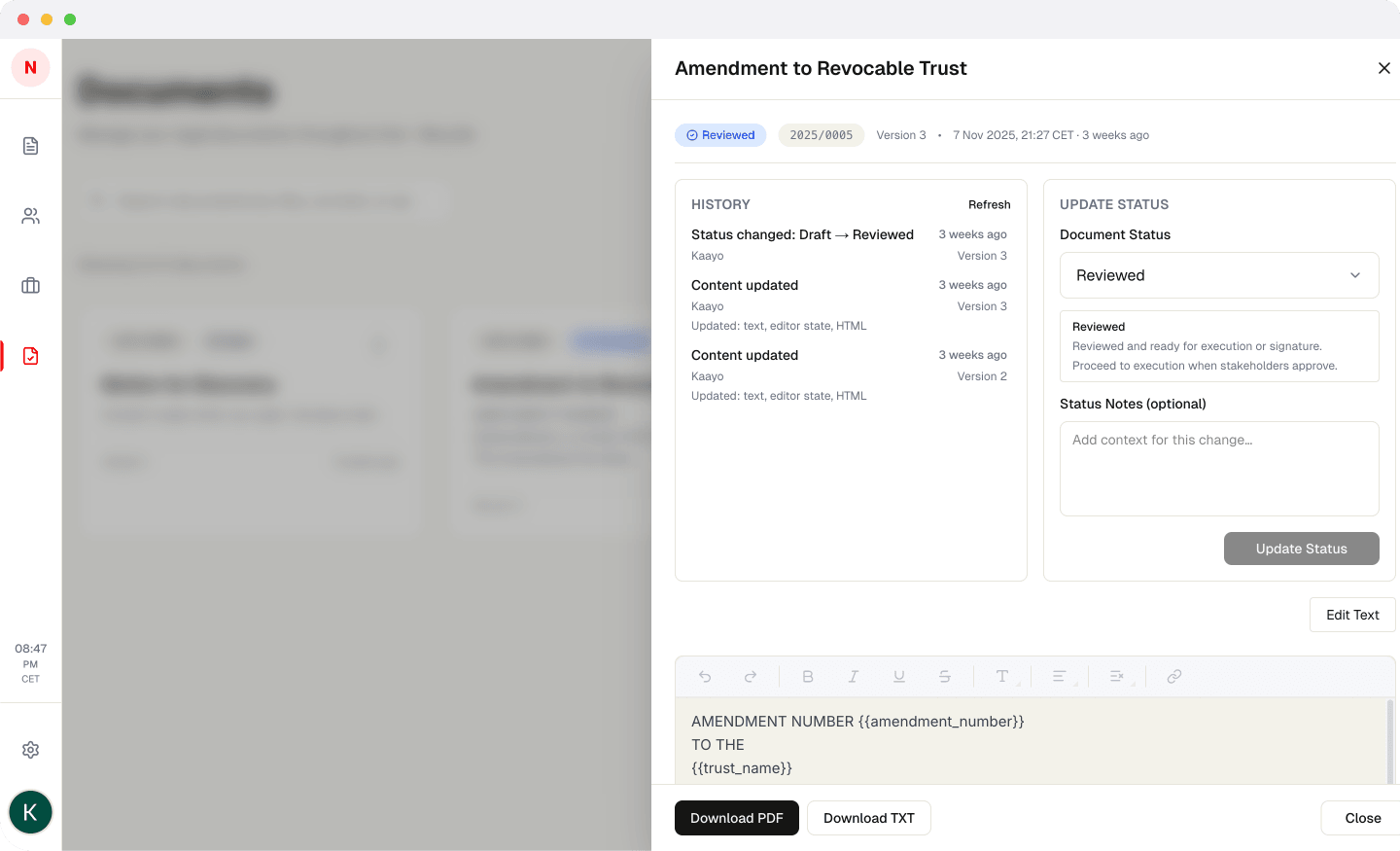Open the text style dropdown
Viewport: 1400px width, 851px height.
coord(1002,676)
